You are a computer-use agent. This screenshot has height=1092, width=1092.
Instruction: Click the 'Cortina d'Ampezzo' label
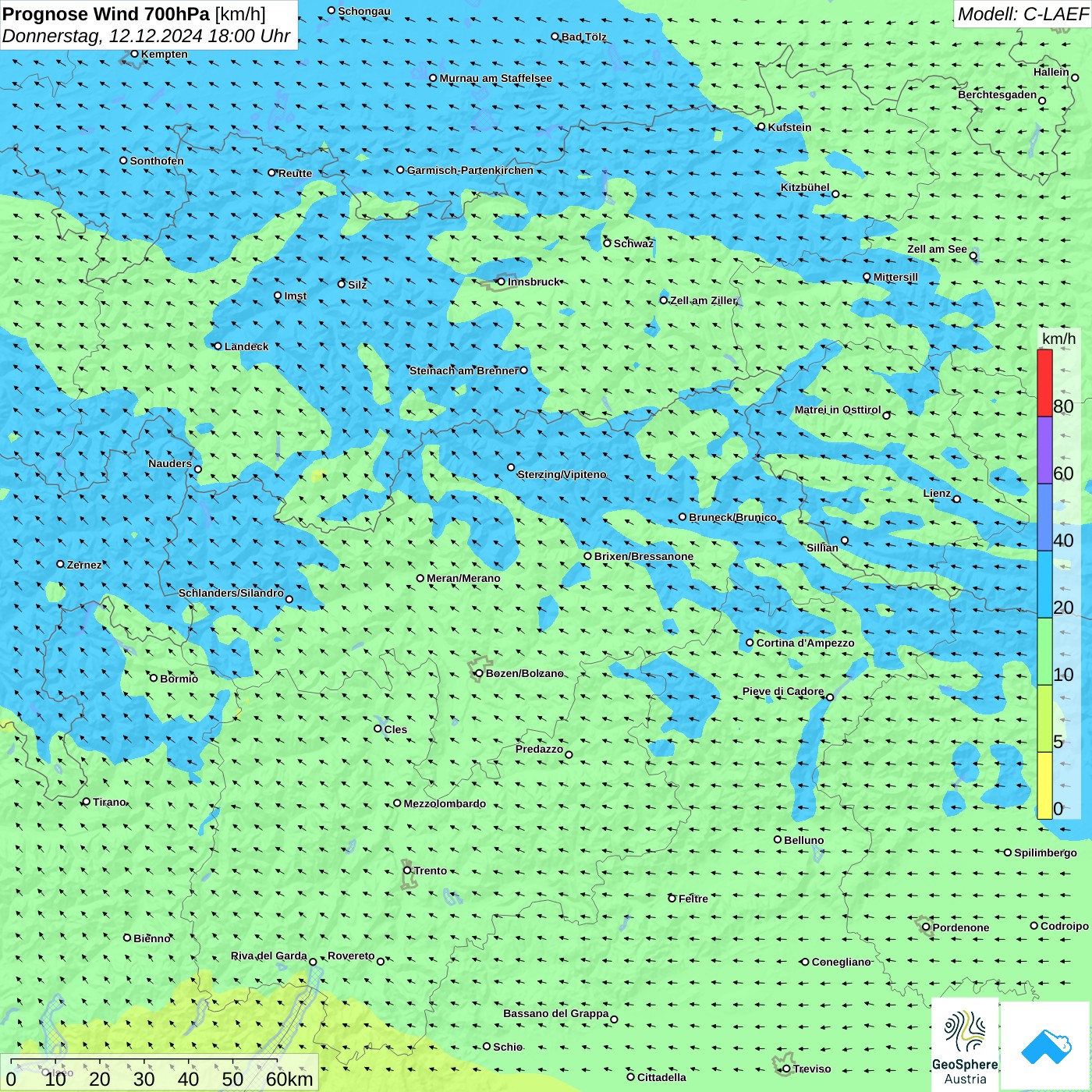coord(805,643)
